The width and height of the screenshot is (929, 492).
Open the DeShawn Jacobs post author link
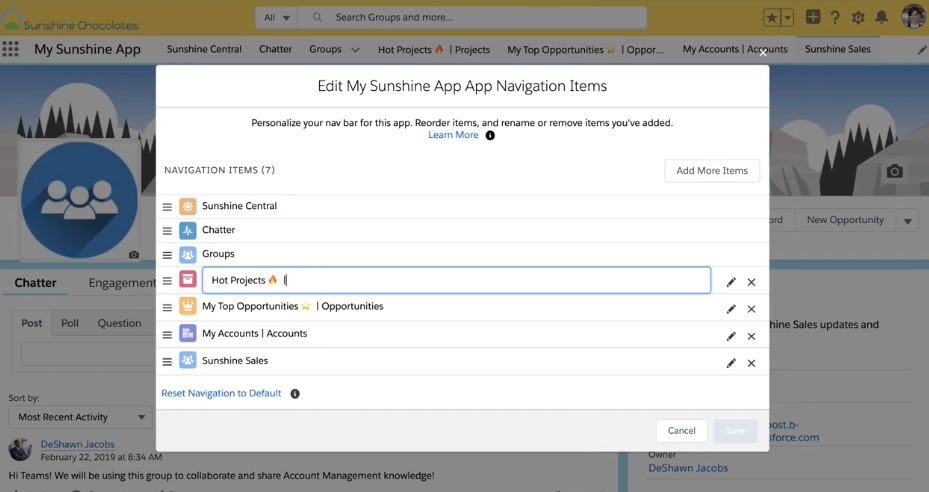click(x=78, y=444)
